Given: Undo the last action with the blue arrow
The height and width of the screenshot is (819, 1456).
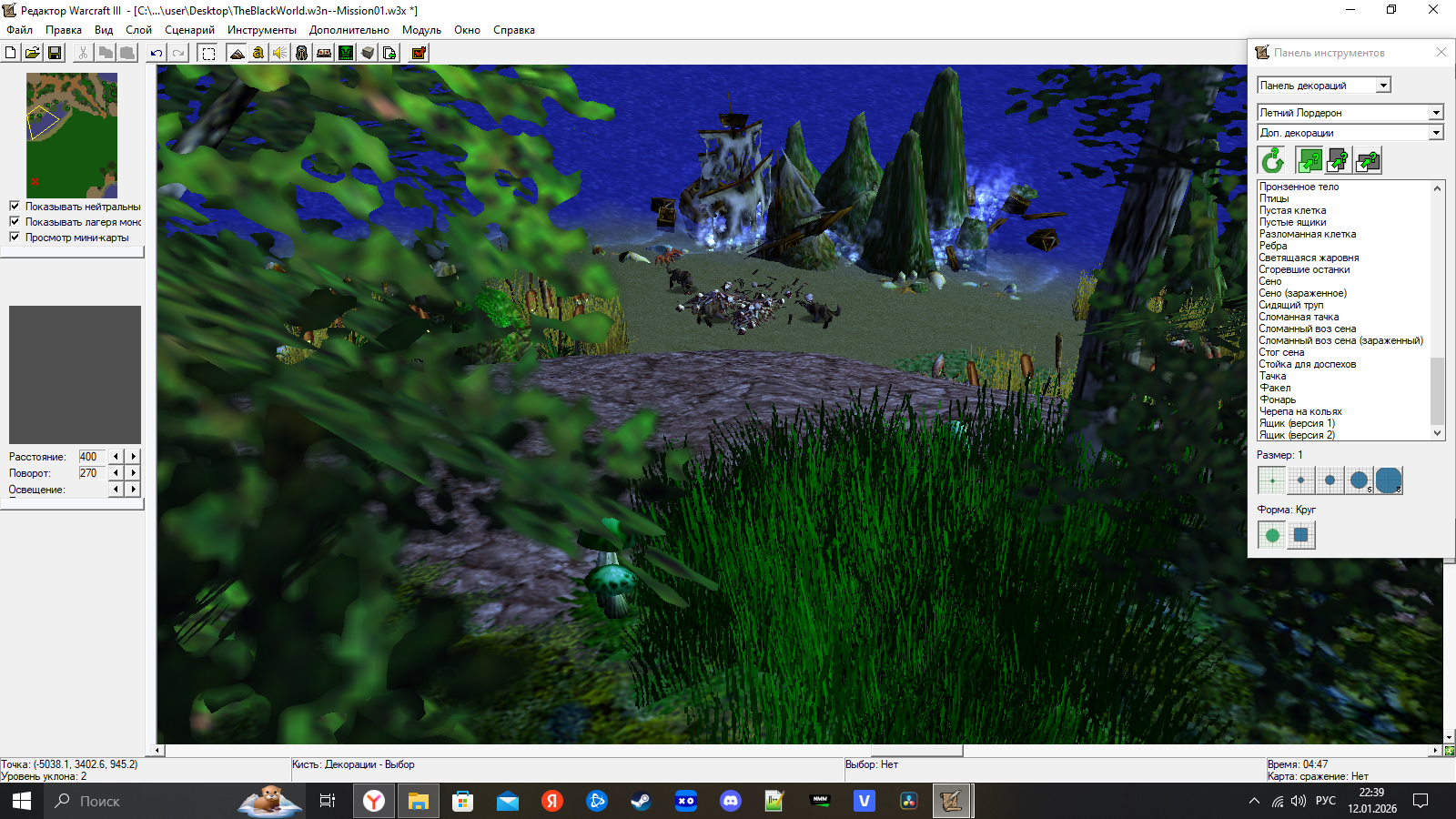Looking at the screenshot, I should click(x=157, y=53).
